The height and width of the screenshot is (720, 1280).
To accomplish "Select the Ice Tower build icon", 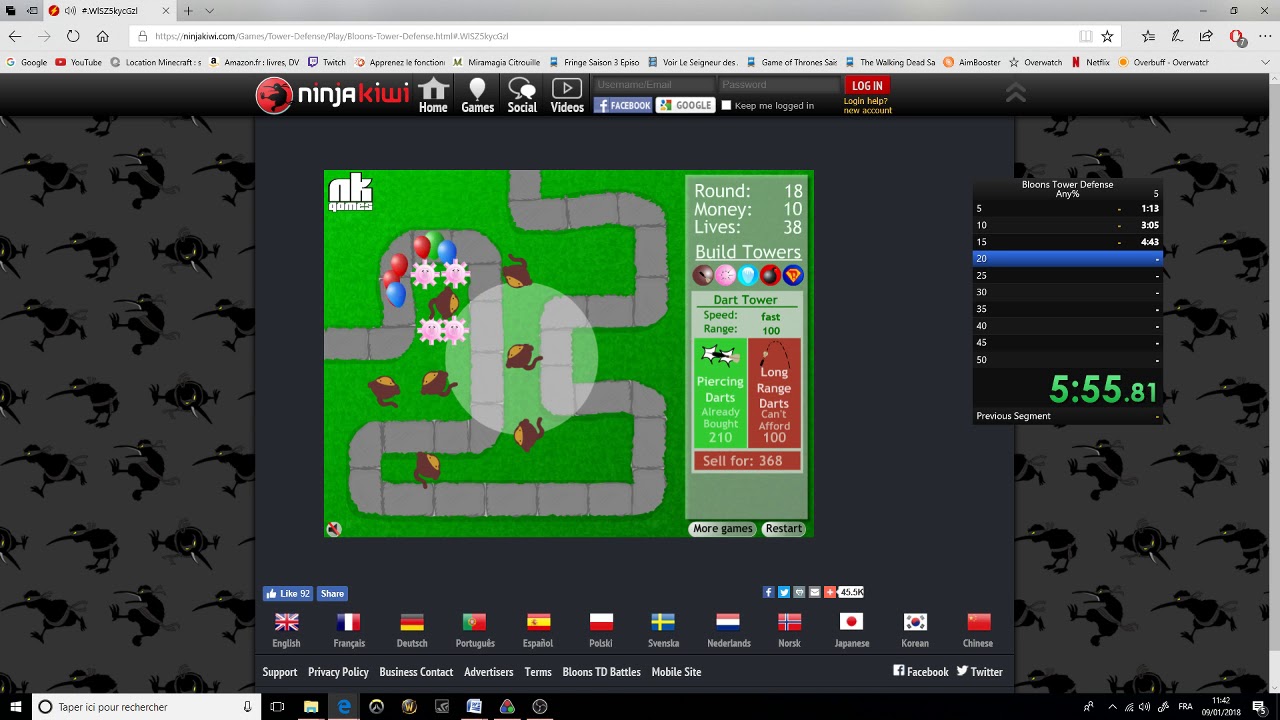I will pos(748,275).
